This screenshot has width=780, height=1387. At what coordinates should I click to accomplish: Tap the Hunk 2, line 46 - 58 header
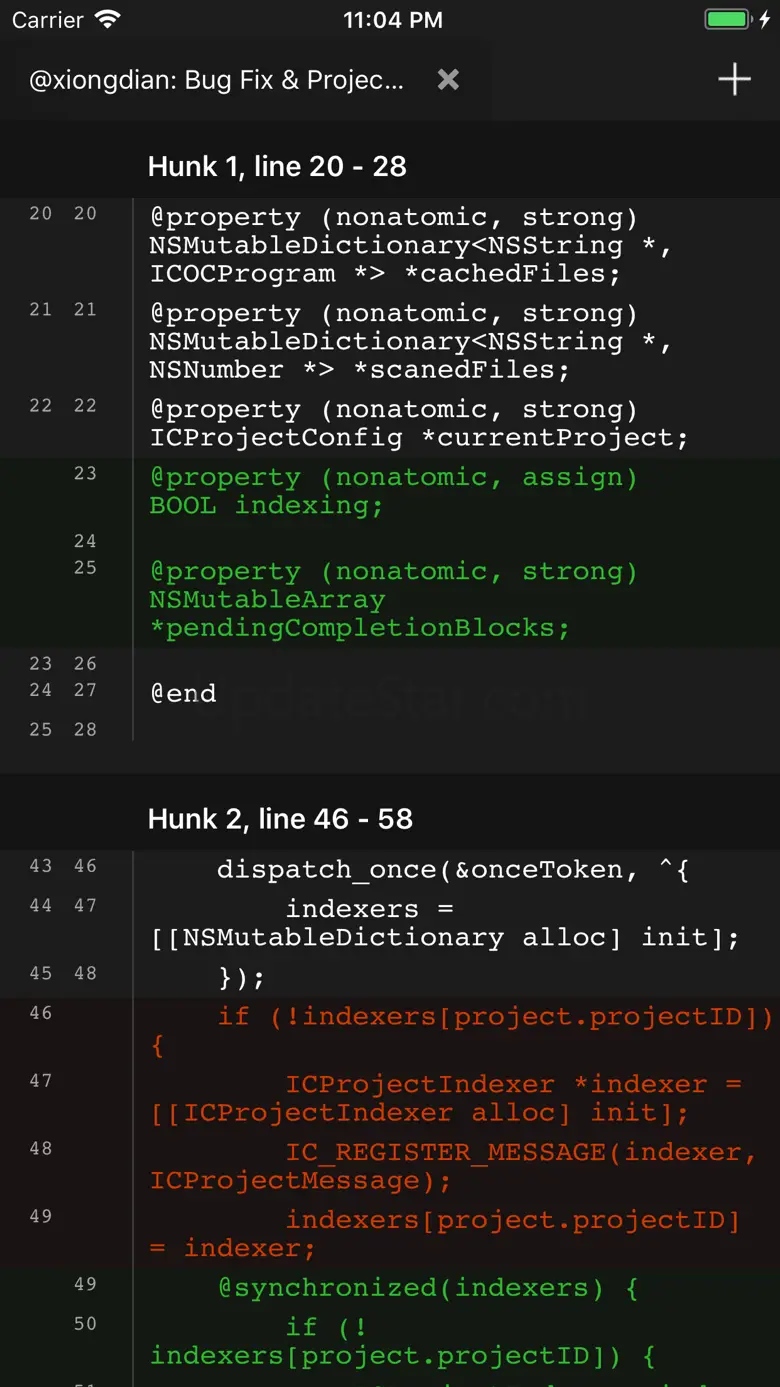click(280, 819)
